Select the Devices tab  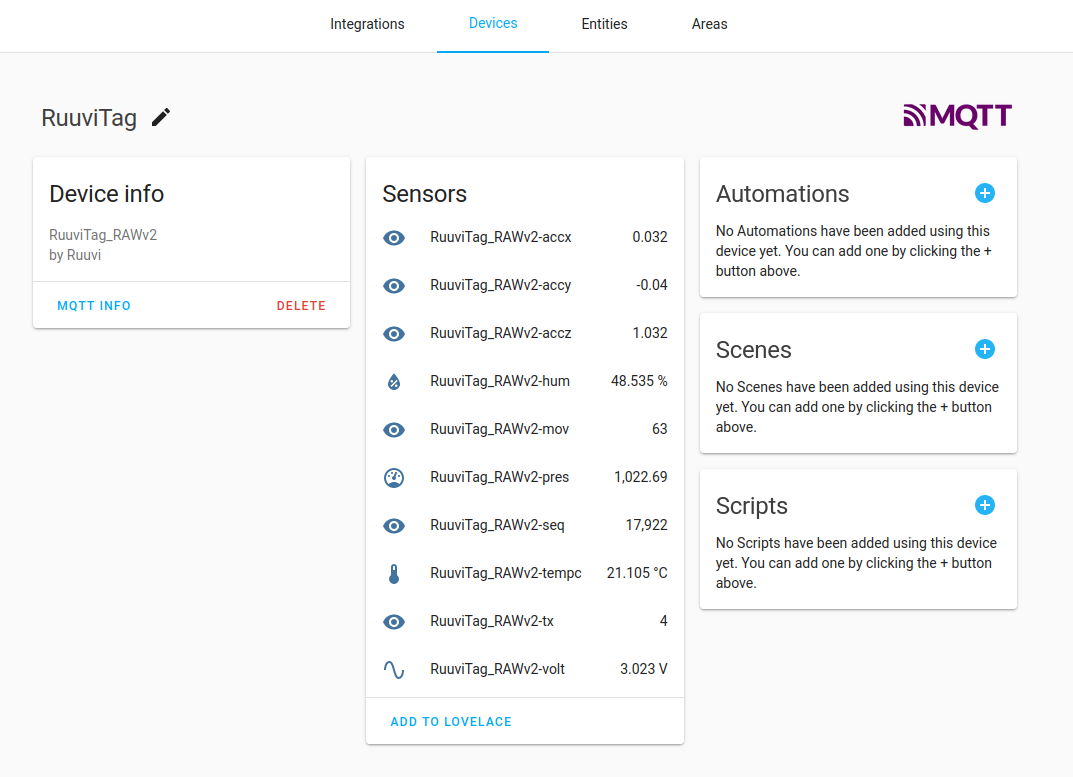click(493, 23)
